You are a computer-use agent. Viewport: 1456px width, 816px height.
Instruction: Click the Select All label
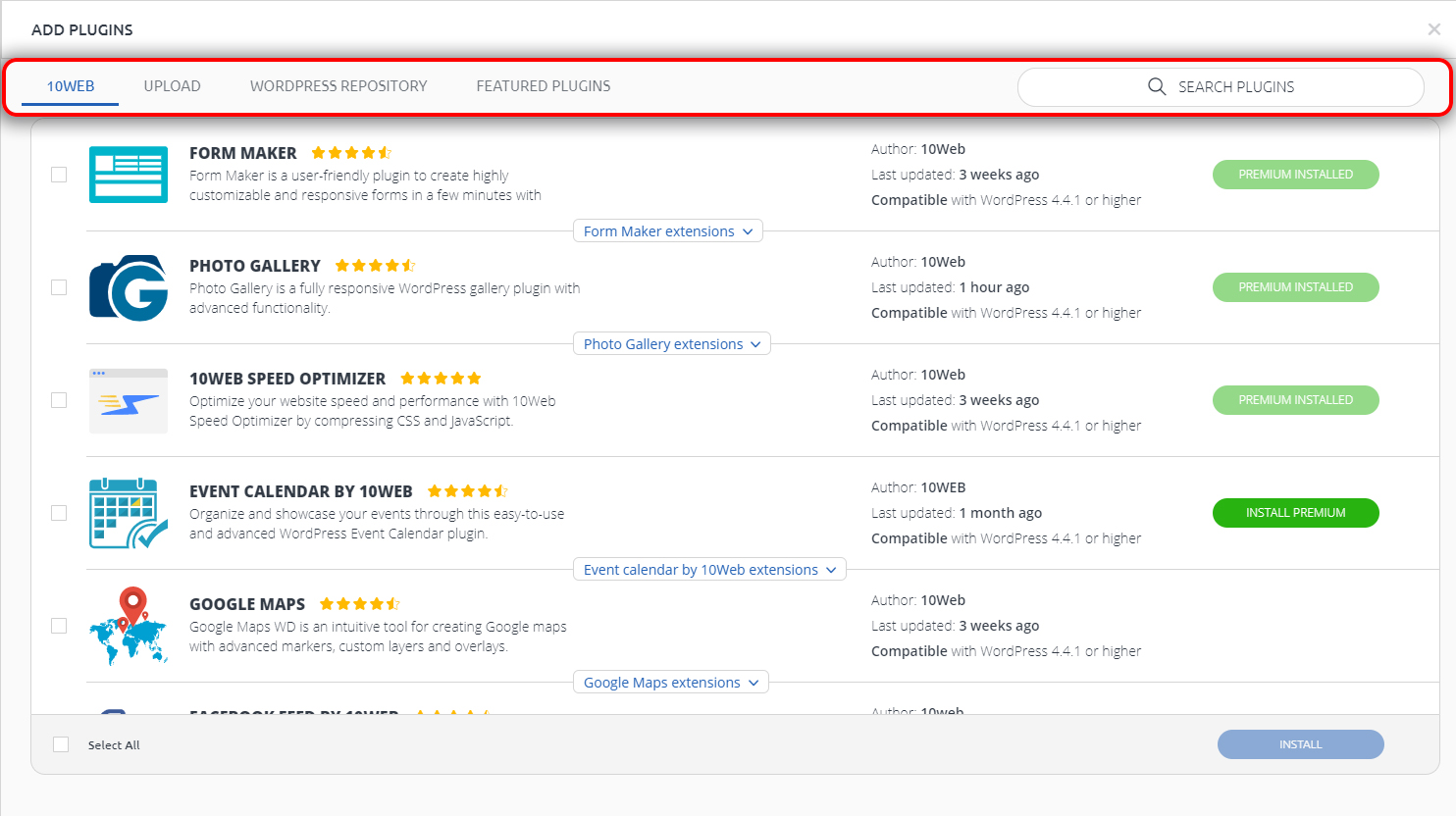click(x=114, y=745)
